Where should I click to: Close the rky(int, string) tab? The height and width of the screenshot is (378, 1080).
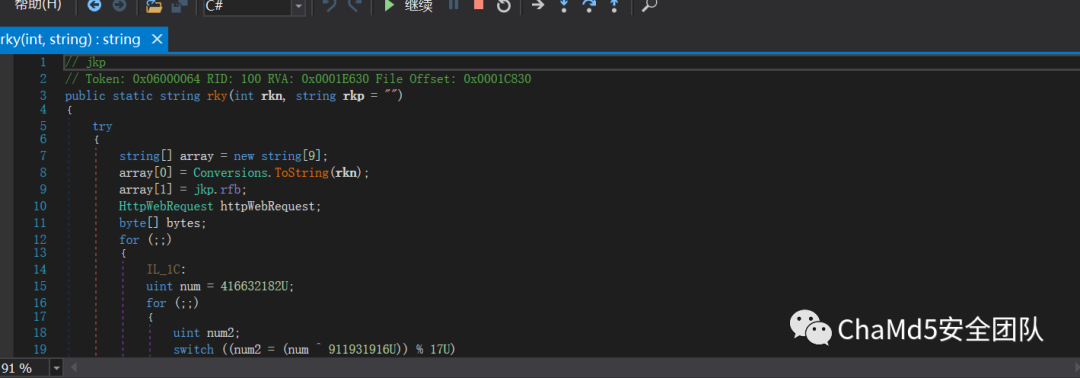pos(156,39)
